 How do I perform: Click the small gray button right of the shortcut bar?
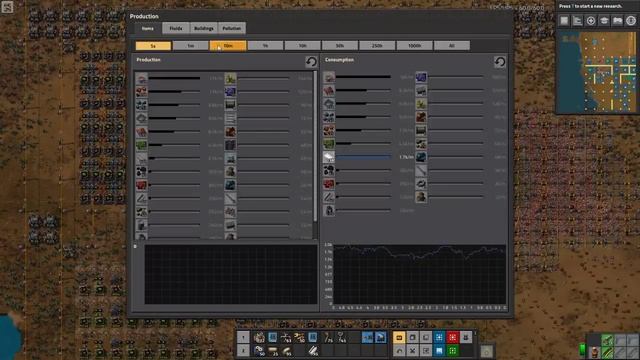[x=486, y=351]
